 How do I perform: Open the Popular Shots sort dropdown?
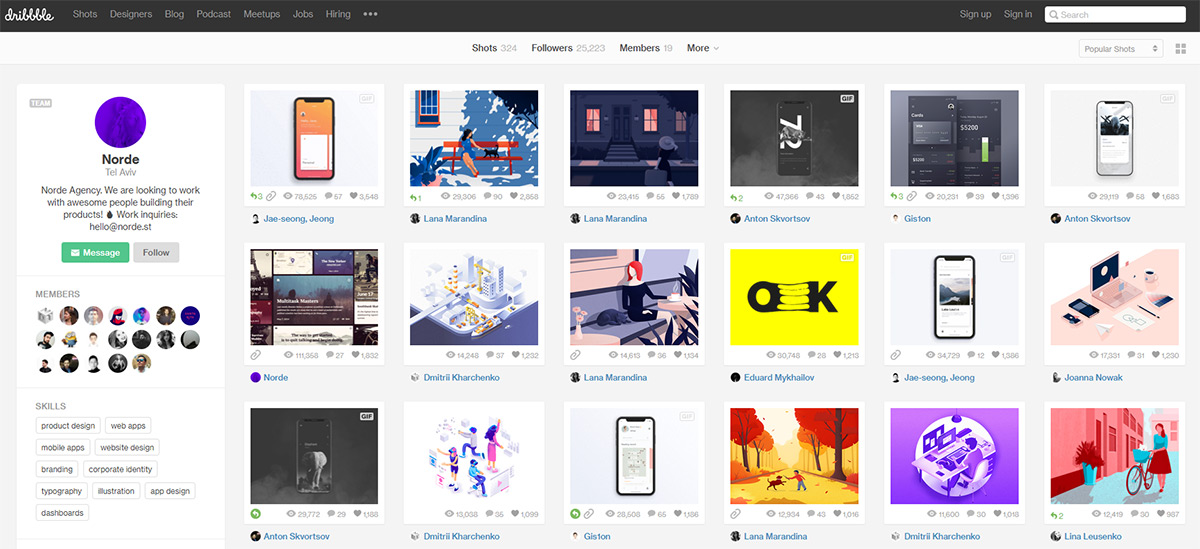tap(1121, 49)
